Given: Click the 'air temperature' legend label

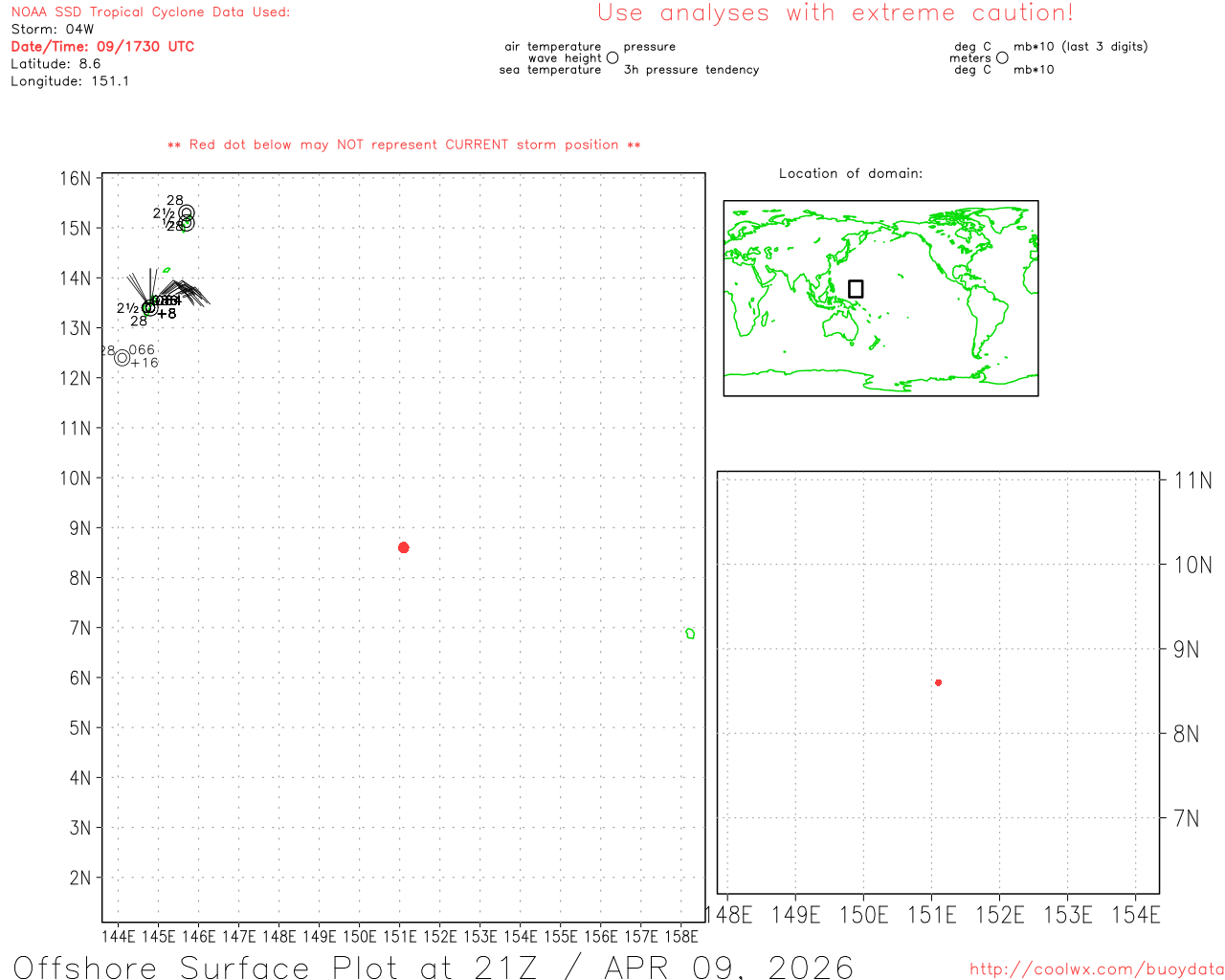Looking at the screenshot, I should pyautogui.click(x=553, y=47).
